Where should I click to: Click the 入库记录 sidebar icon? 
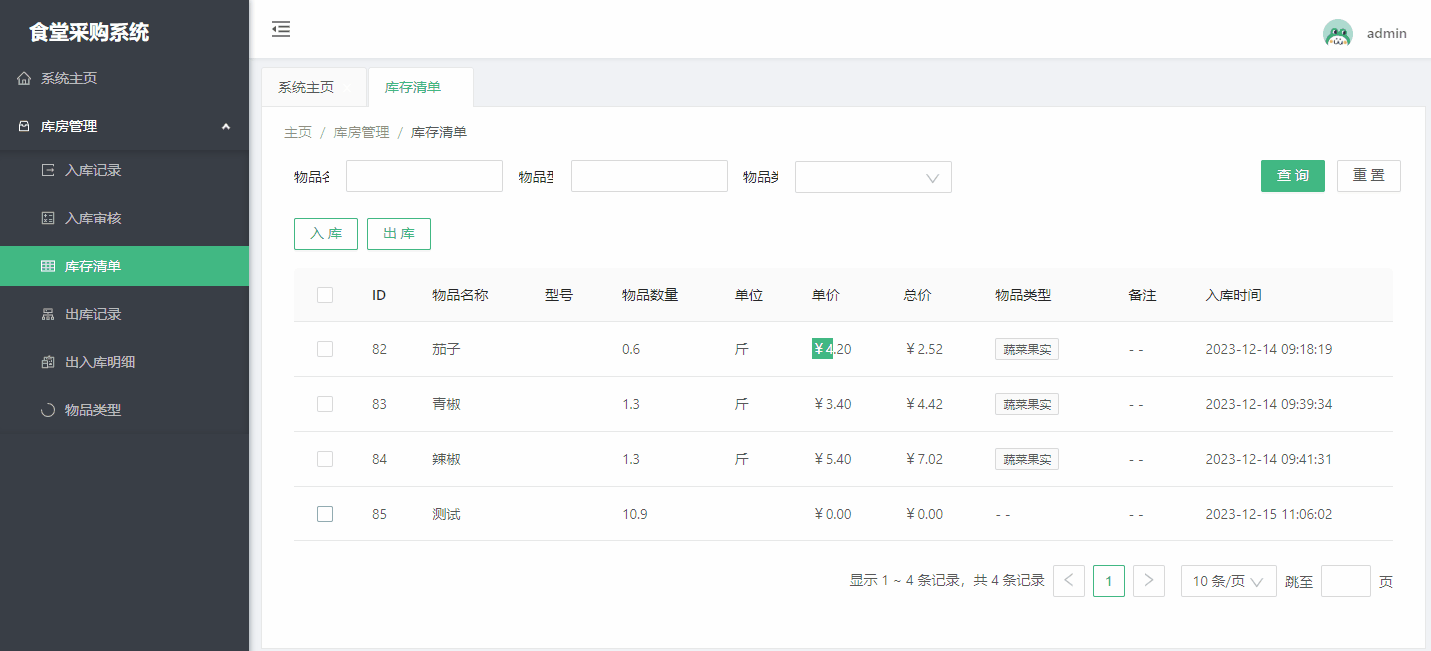[48, 170]
